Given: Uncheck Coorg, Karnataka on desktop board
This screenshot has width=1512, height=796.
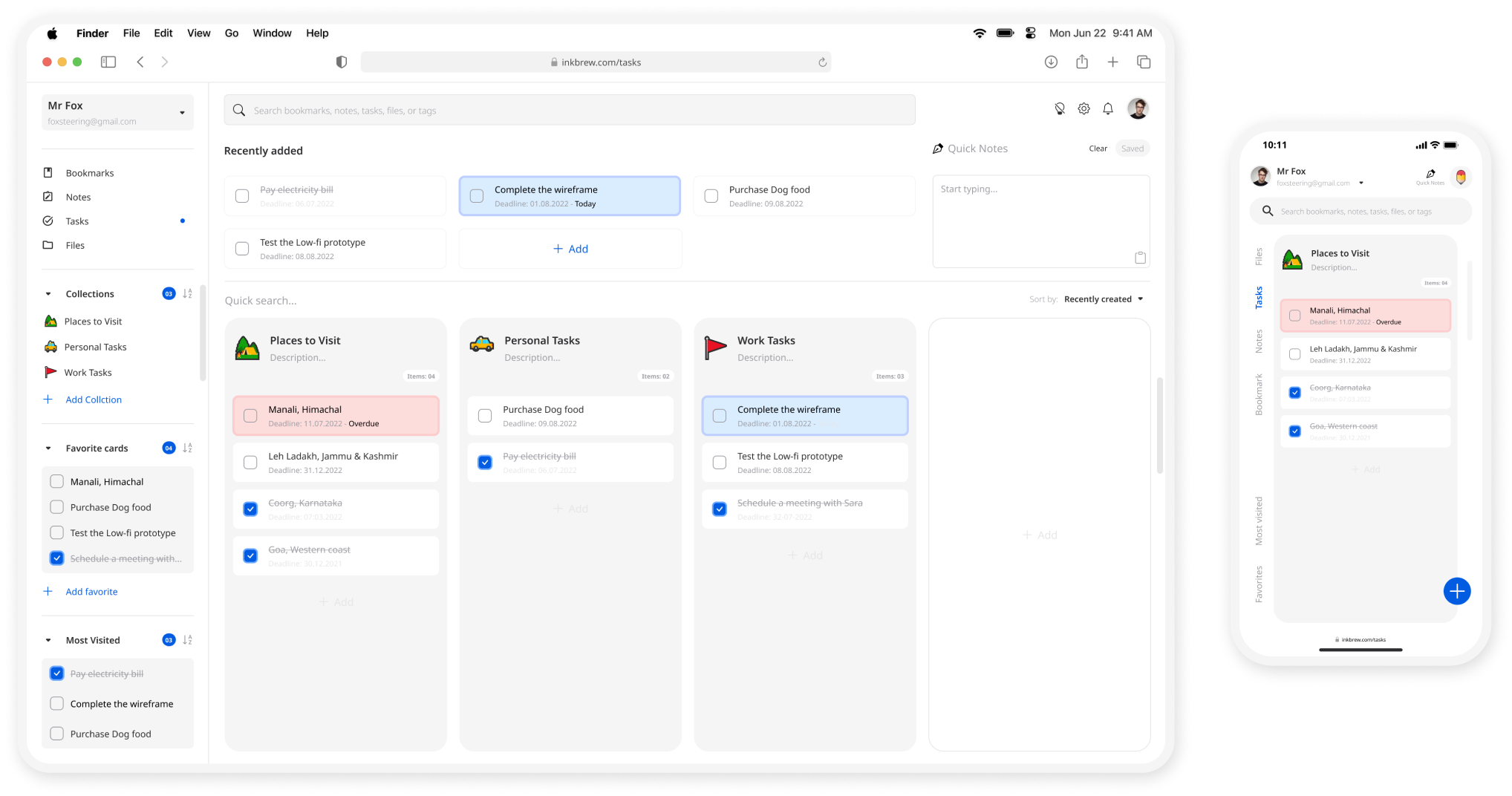Looking at the screenshot, I should [250, 509].
